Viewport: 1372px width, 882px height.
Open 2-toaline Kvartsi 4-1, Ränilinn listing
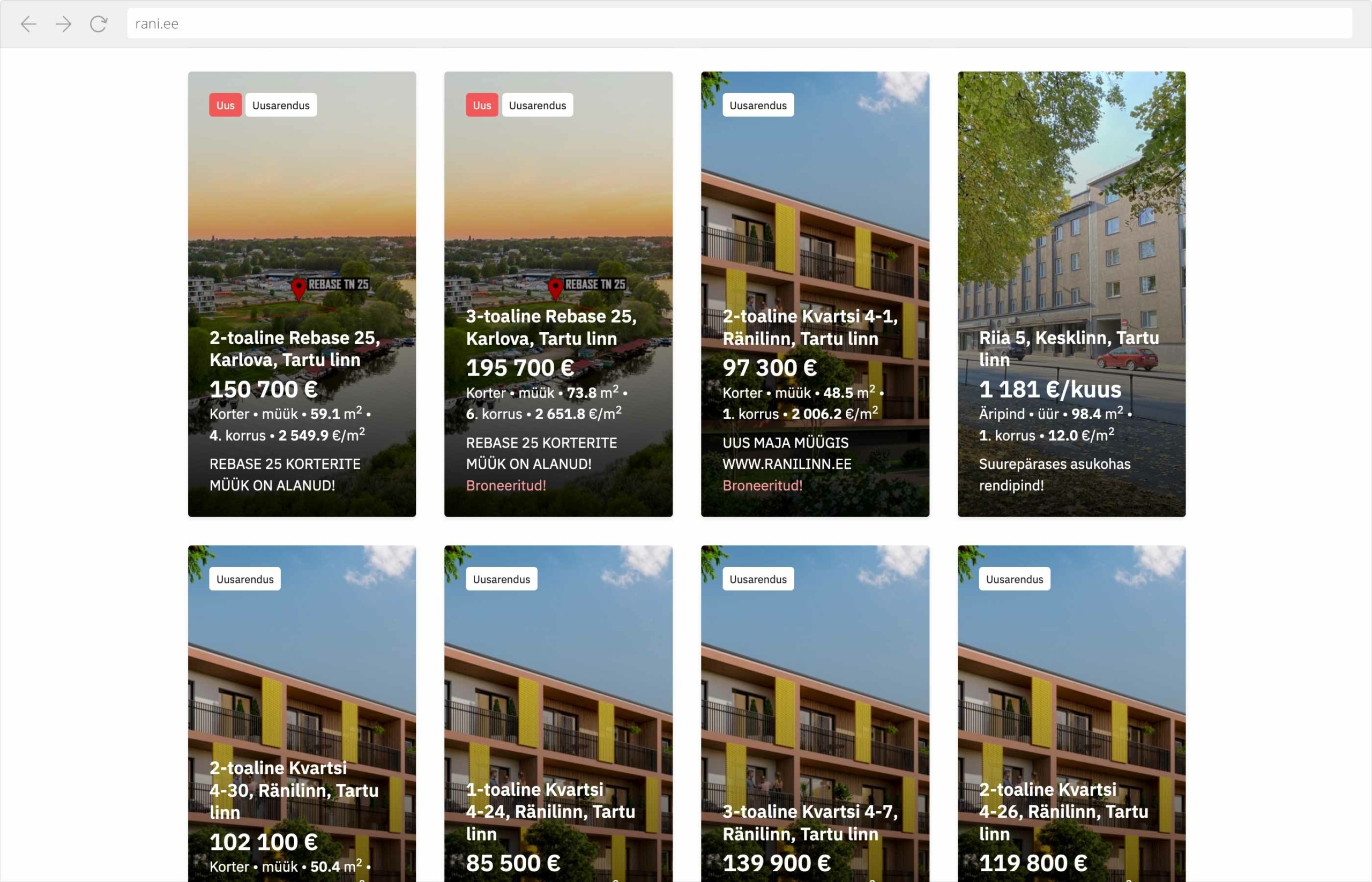click(x=810, y=327)
